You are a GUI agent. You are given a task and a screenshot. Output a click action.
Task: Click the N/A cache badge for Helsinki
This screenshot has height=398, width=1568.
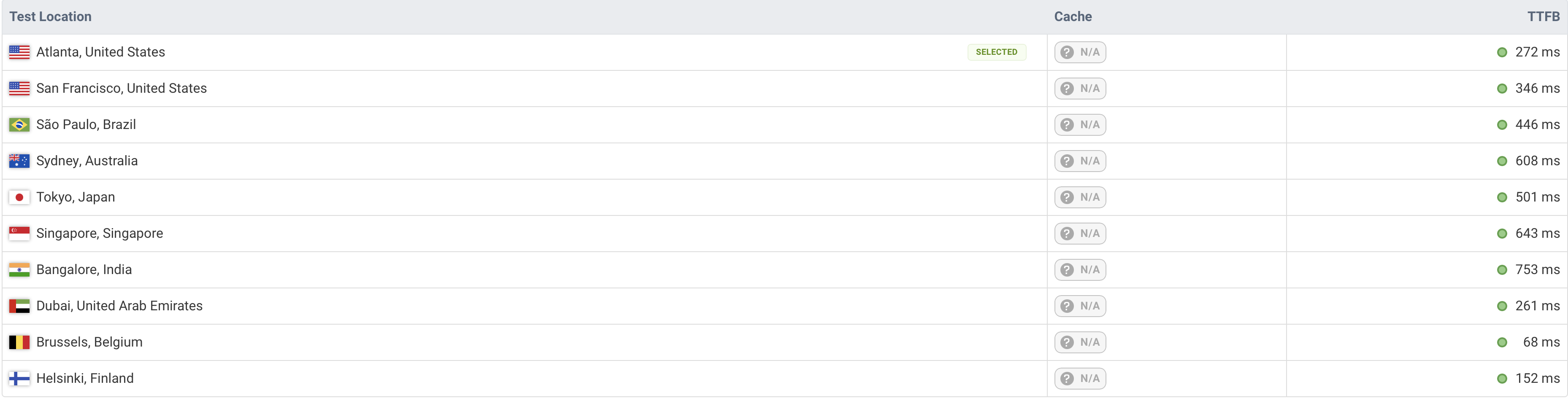[1080, 379]
